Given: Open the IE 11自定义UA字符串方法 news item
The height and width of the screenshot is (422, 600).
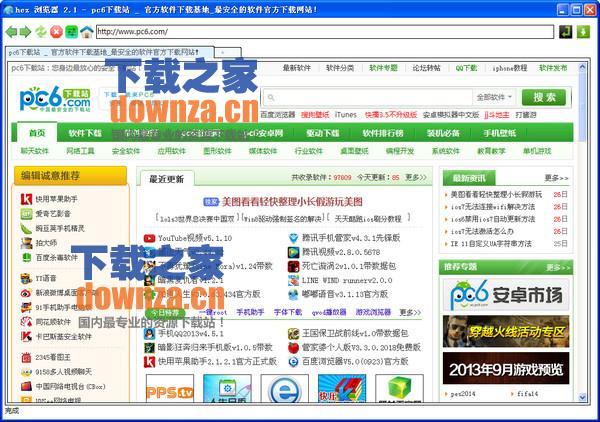Looking at the screenshot, I should [491, 244].
